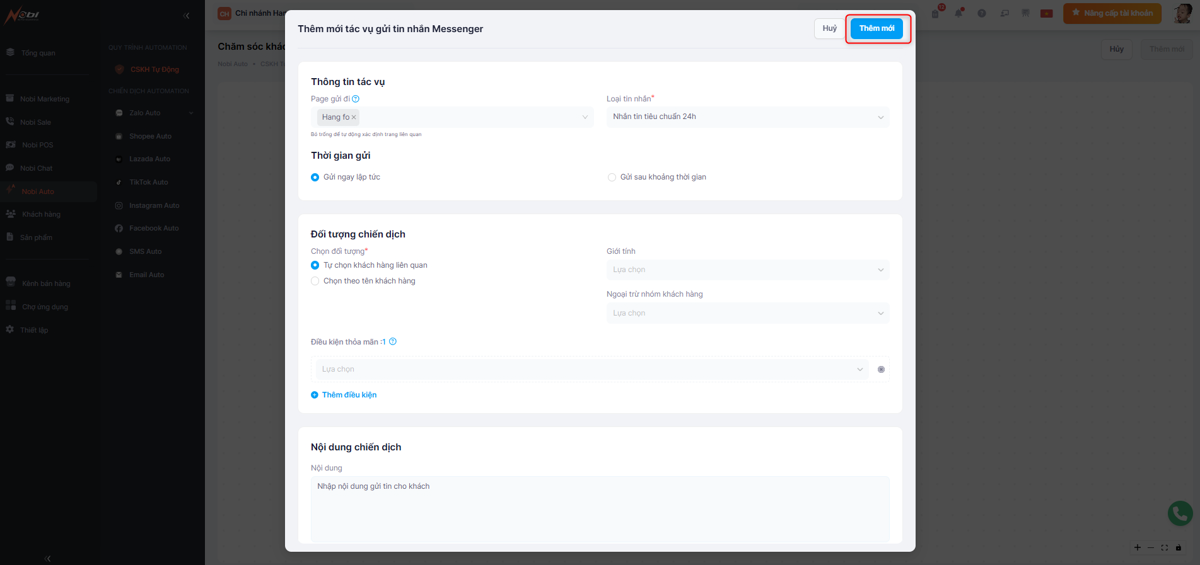Choose Chọn theo tên khách hàng radio
Viewport: 1200px width, 565px height.
(315, 281)
